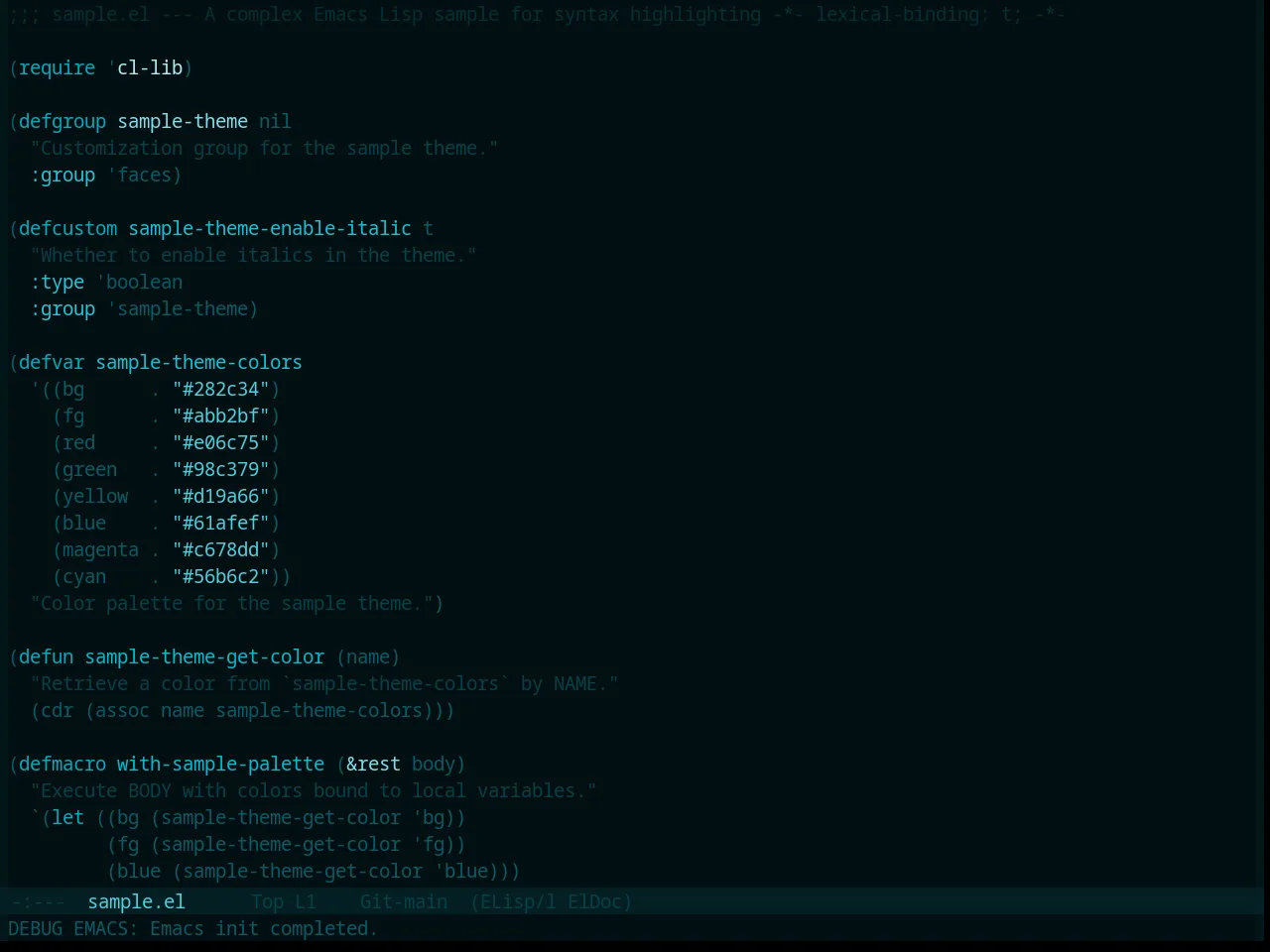Click the header comment line for sample.el
The image size is (1270, 952).
537,14
